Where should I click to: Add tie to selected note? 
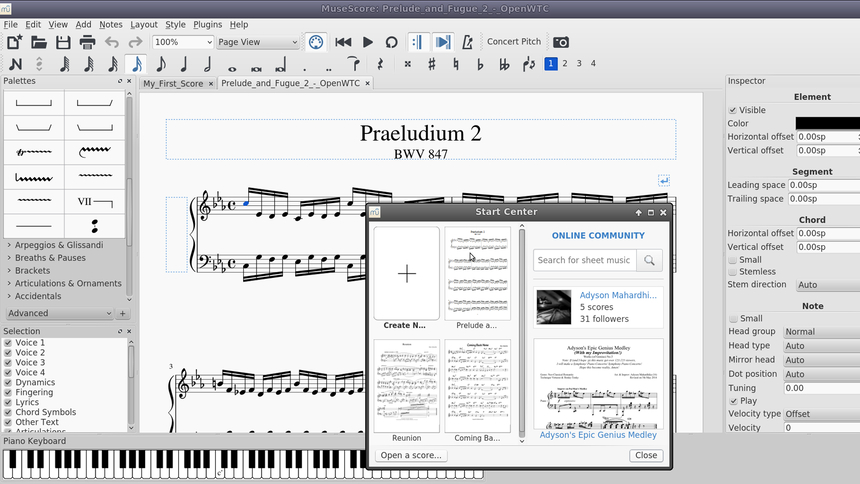[x=354, y=64]
